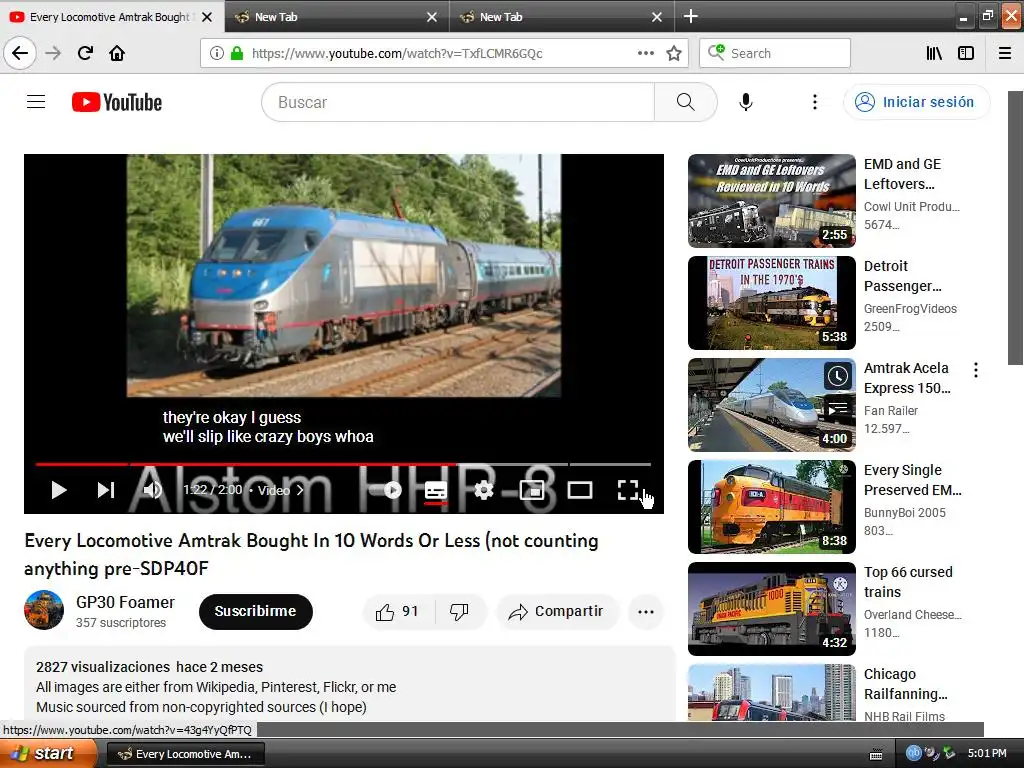Viewport: 1024px width, 768px height.
Task: Reload the current page
Action: click(x=85, y=53)
